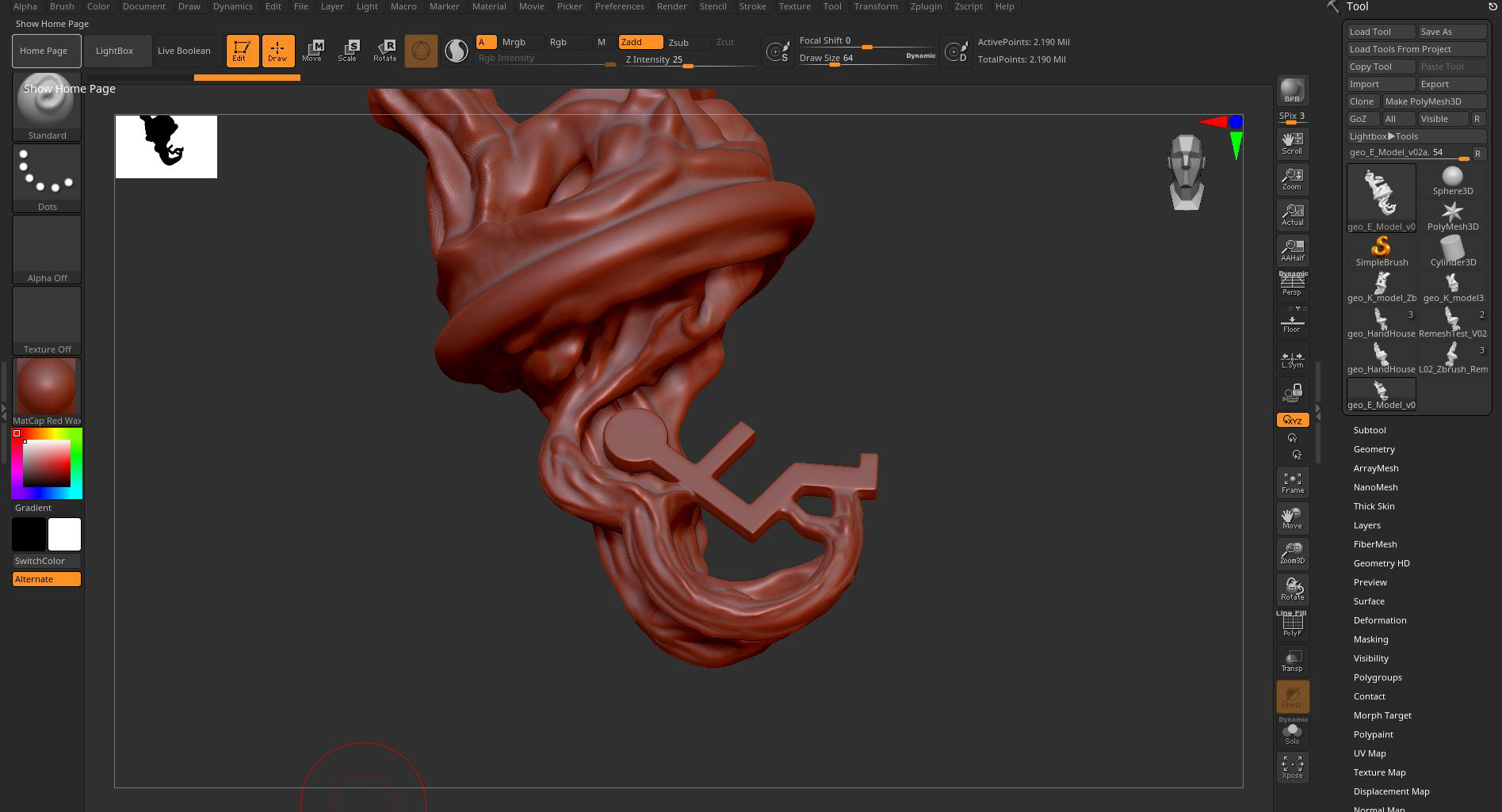This screenshot has width=1502, height=812.
Task: Expand the Deformation section
Action: tap(1379, 620)
